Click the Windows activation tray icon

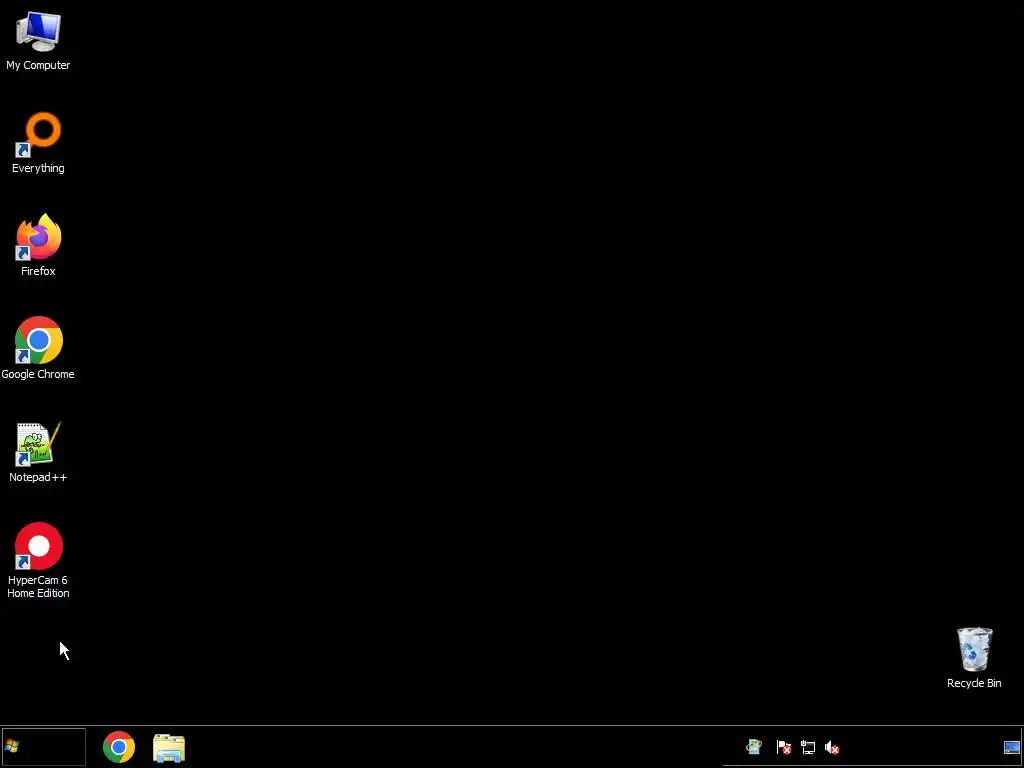tap(754, 747)
